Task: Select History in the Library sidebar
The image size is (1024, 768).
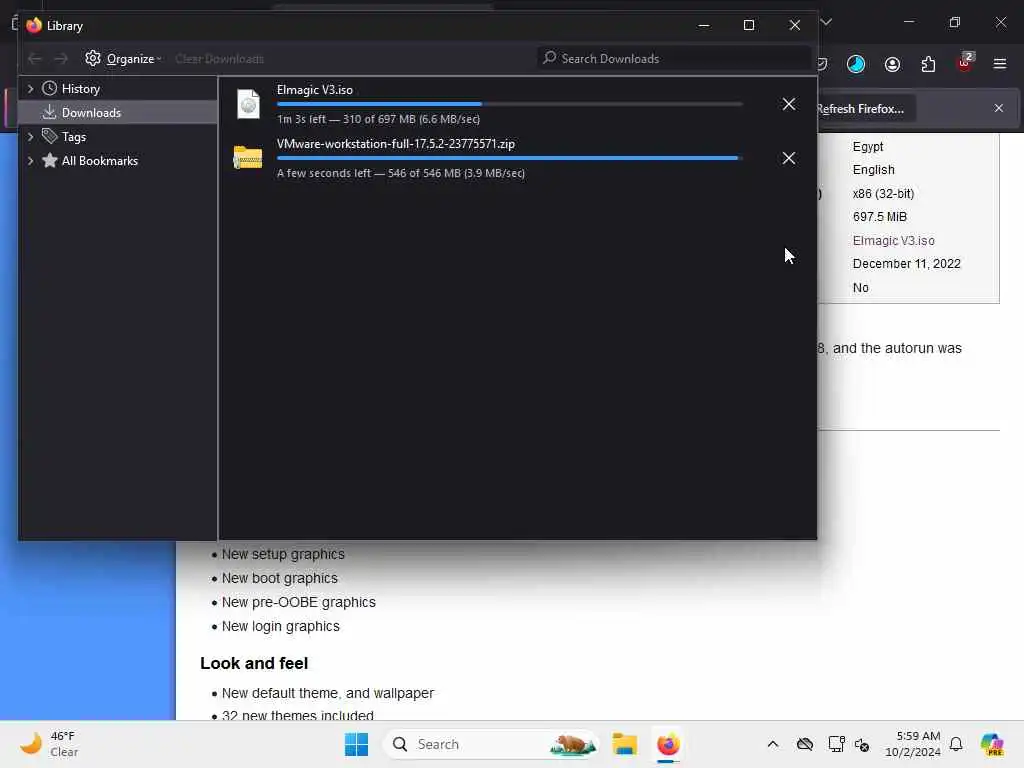Action: tap(81, 89)
